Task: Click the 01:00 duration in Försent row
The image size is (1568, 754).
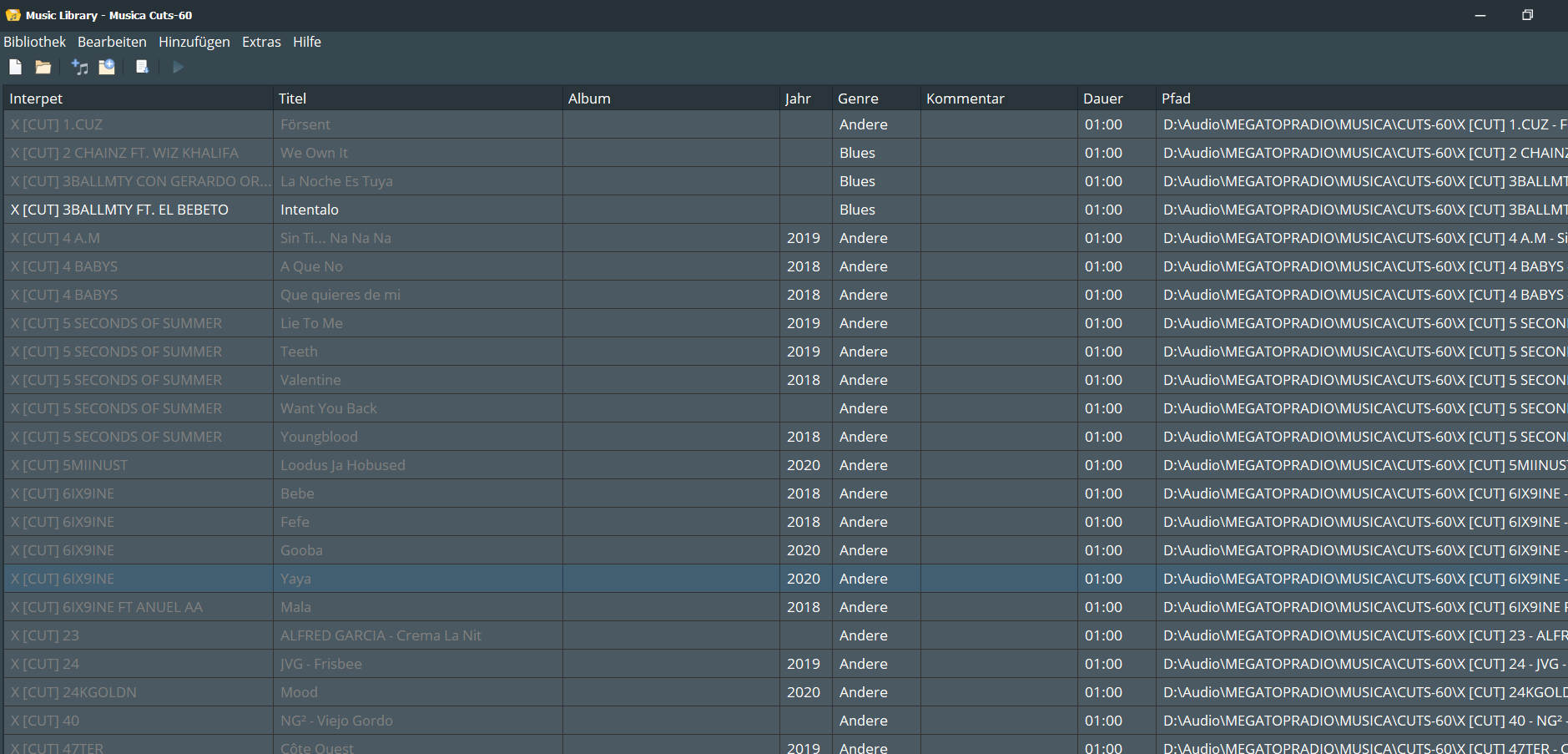Action: 1103,124
